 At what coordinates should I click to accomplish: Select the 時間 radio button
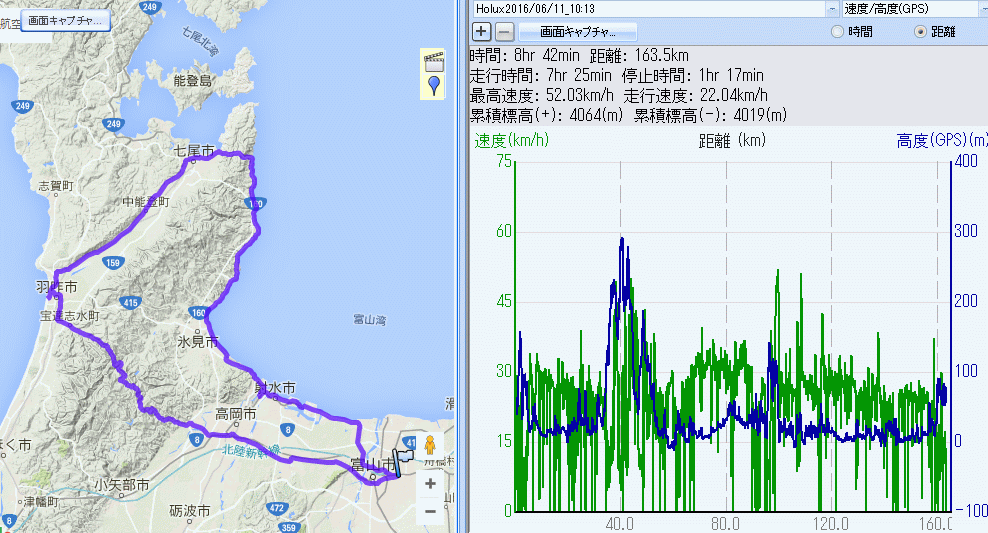click(x=837, y=32)
